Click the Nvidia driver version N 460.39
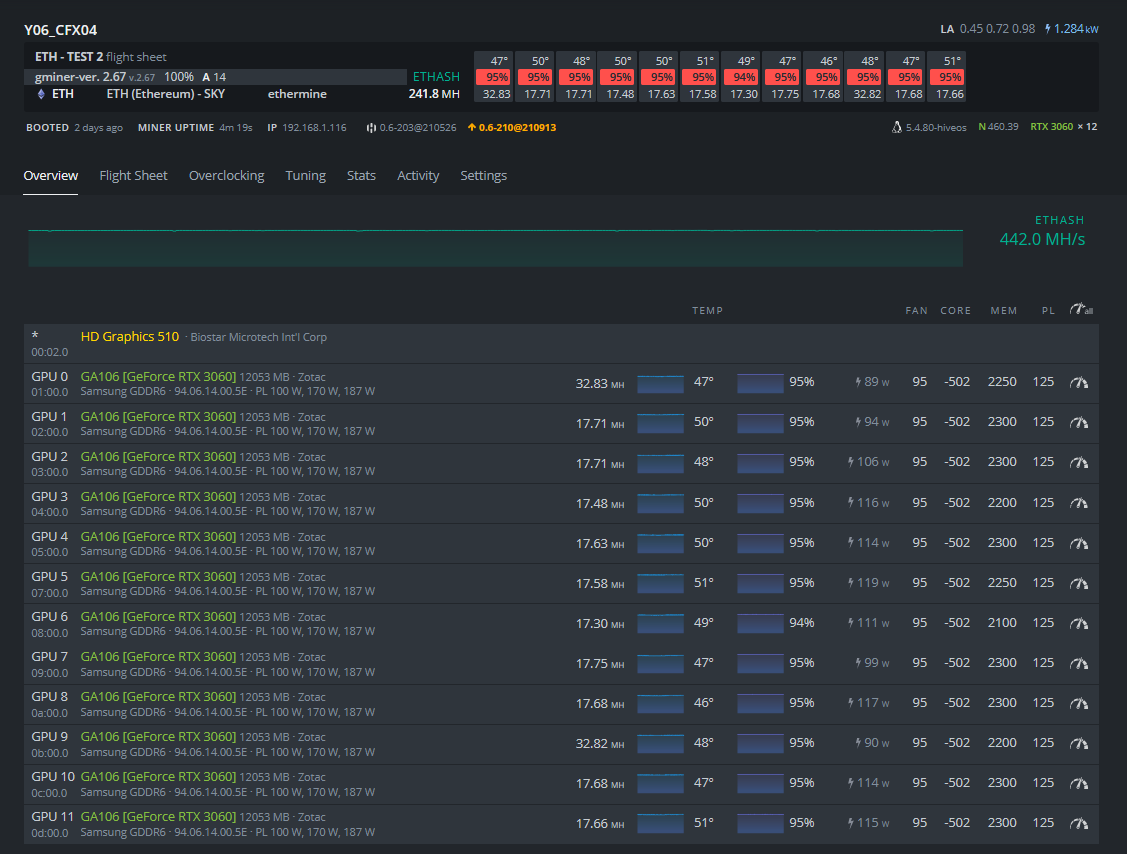This screenshot has width=1127, height=854. coord(998,127)
